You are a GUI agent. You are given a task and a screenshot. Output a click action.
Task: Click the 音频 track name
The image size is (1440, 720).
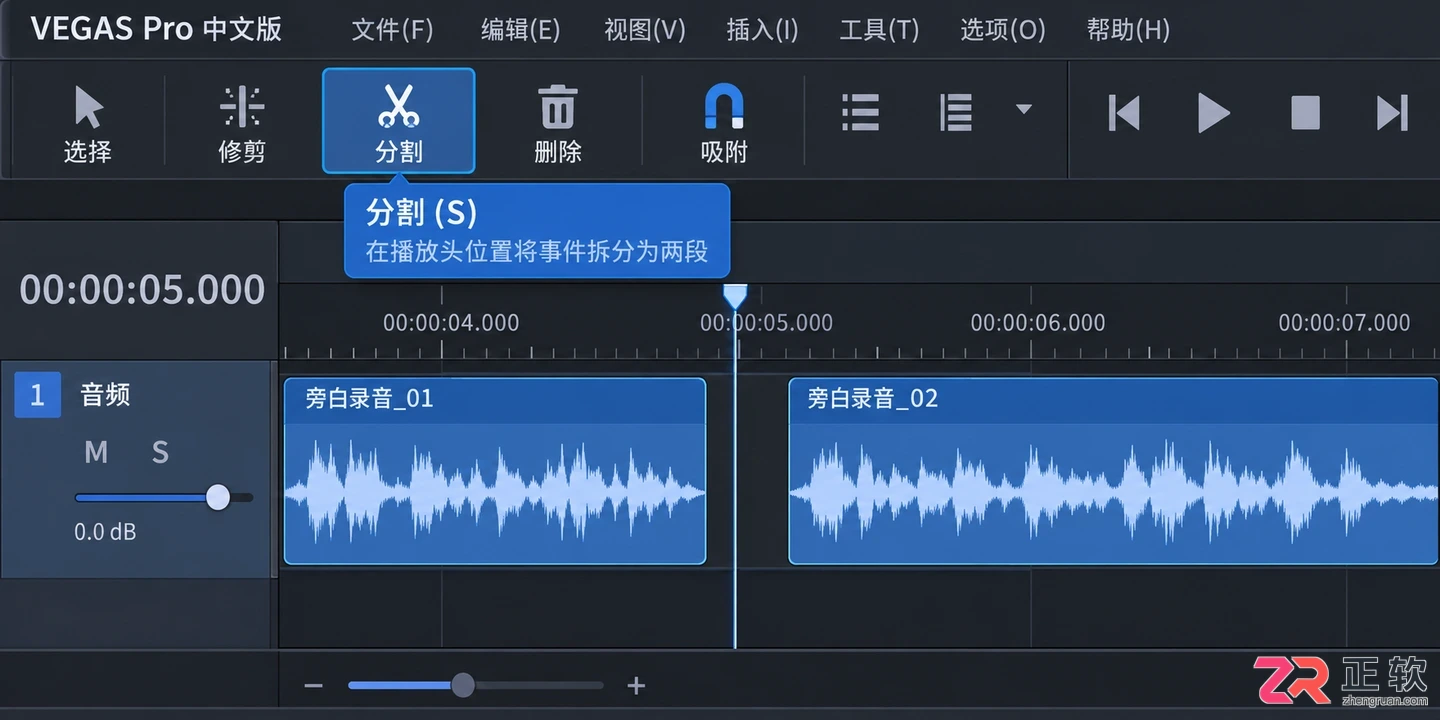105,395
